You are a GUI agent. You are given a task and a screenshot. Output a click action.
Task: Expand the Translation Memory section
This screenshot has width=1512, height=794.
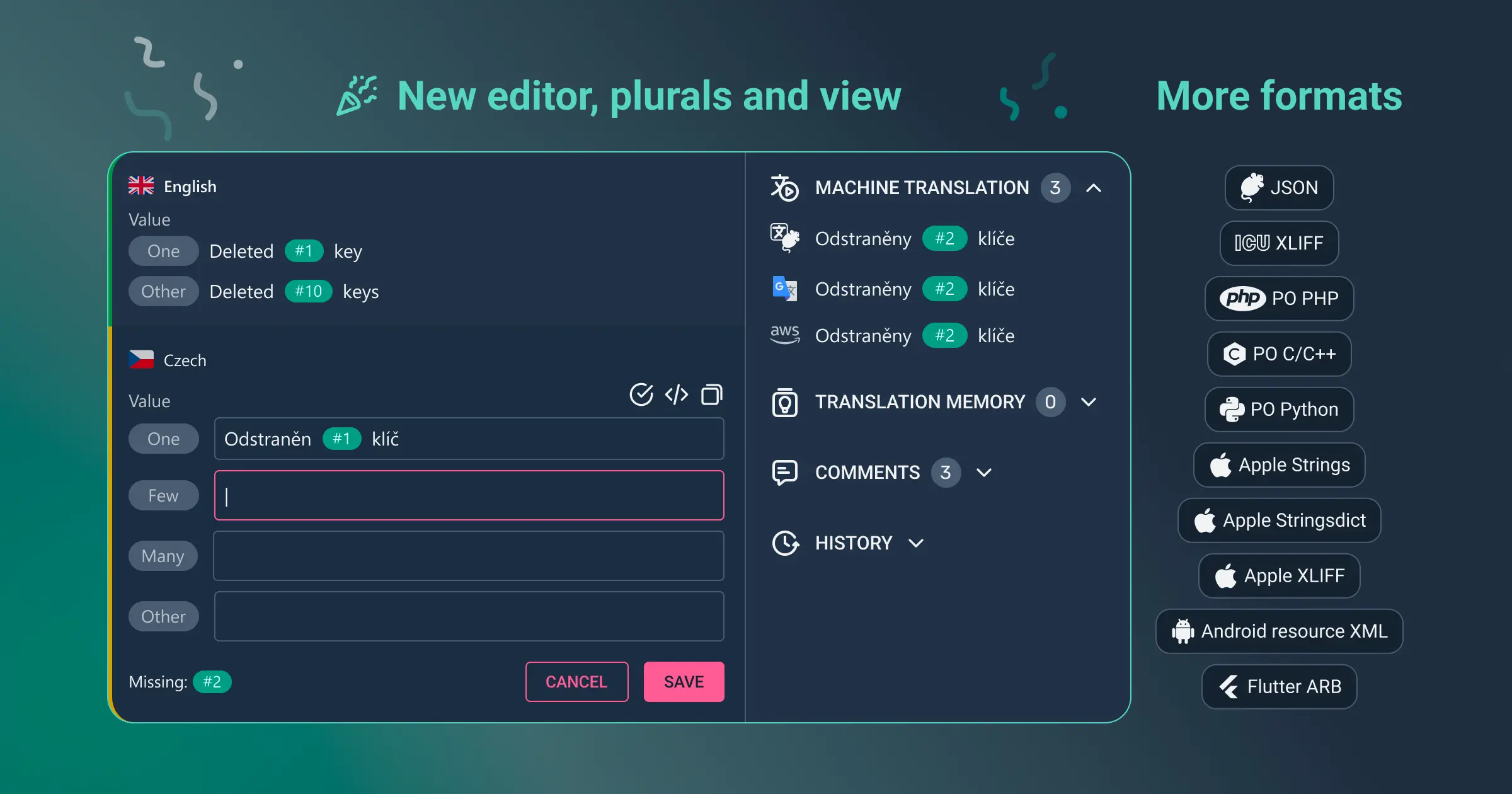tap(1089, 402)
